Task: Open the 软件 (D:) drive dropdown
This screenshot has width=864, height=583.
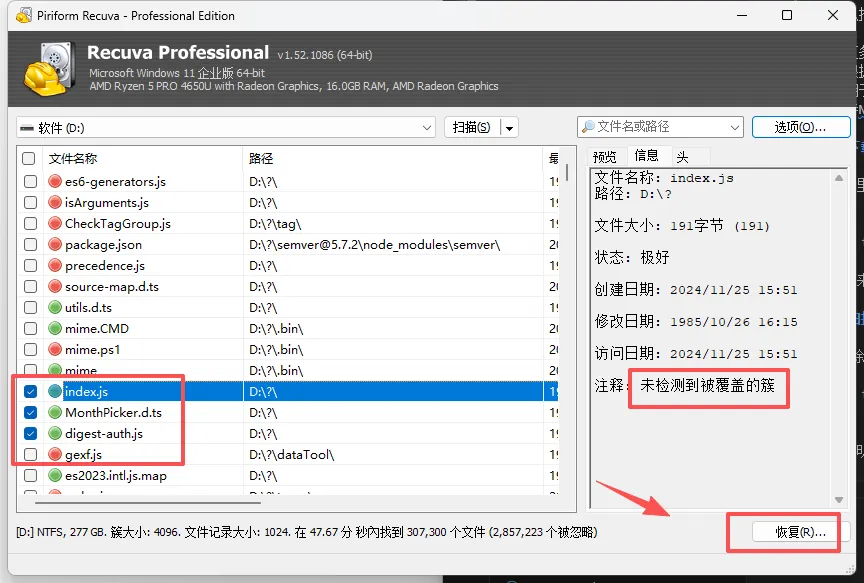Action: click(426, 128)
